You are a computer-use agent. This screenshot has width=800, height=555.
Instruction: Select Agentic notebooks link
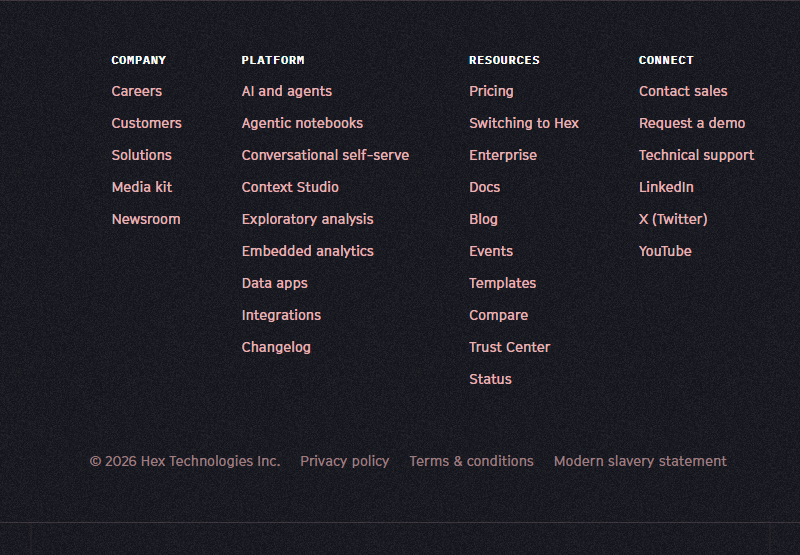click(302, 123)
